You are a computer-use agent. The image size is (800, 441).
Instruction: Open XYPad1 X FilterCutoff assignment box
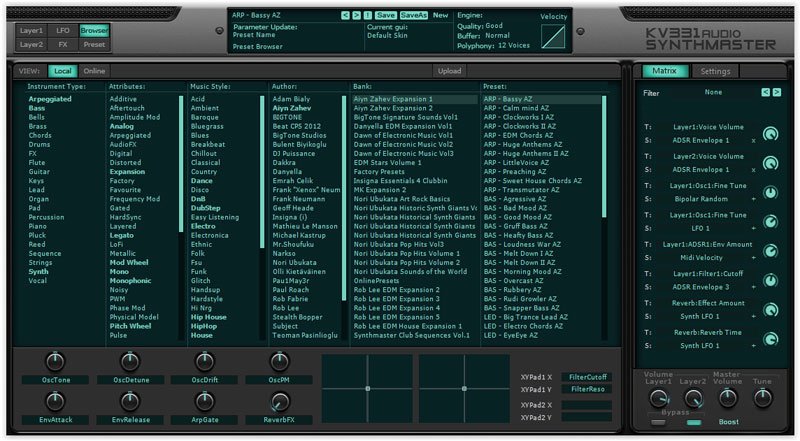coord(586,377)
